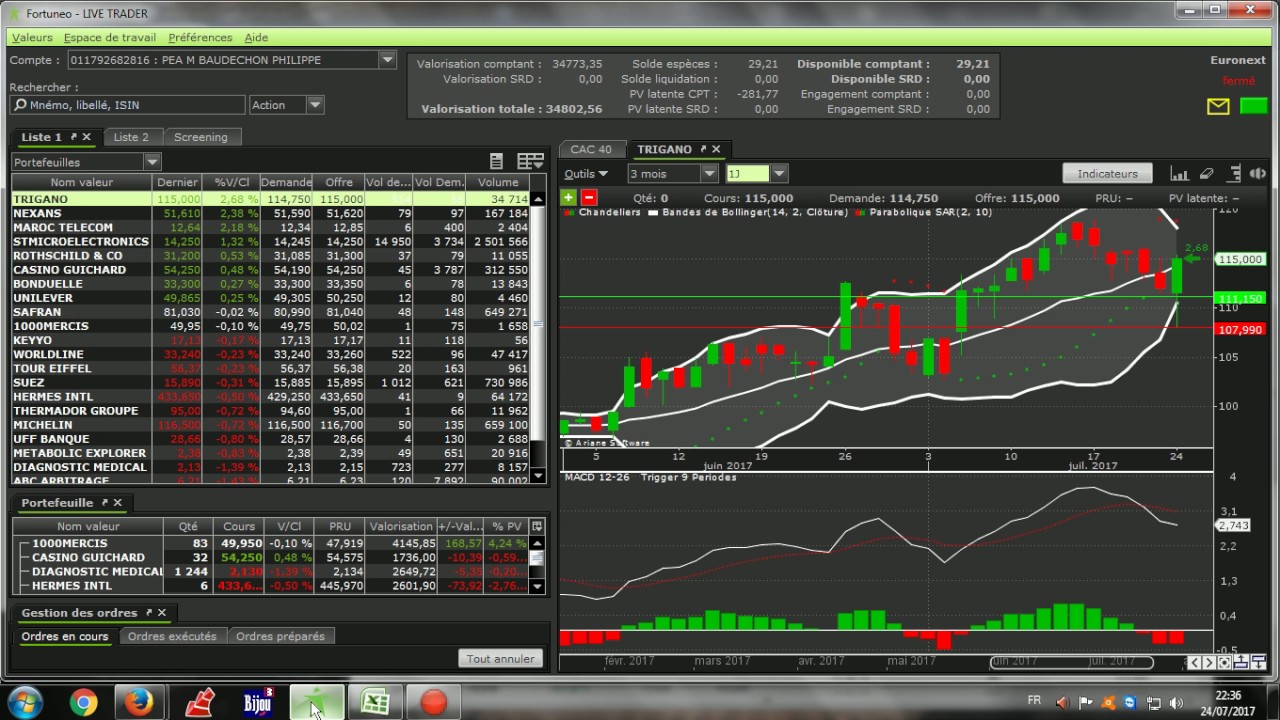This screenshot has height=720, width=1280.
Task: Click the green plus buy button
Action: (x=569, y=198)
